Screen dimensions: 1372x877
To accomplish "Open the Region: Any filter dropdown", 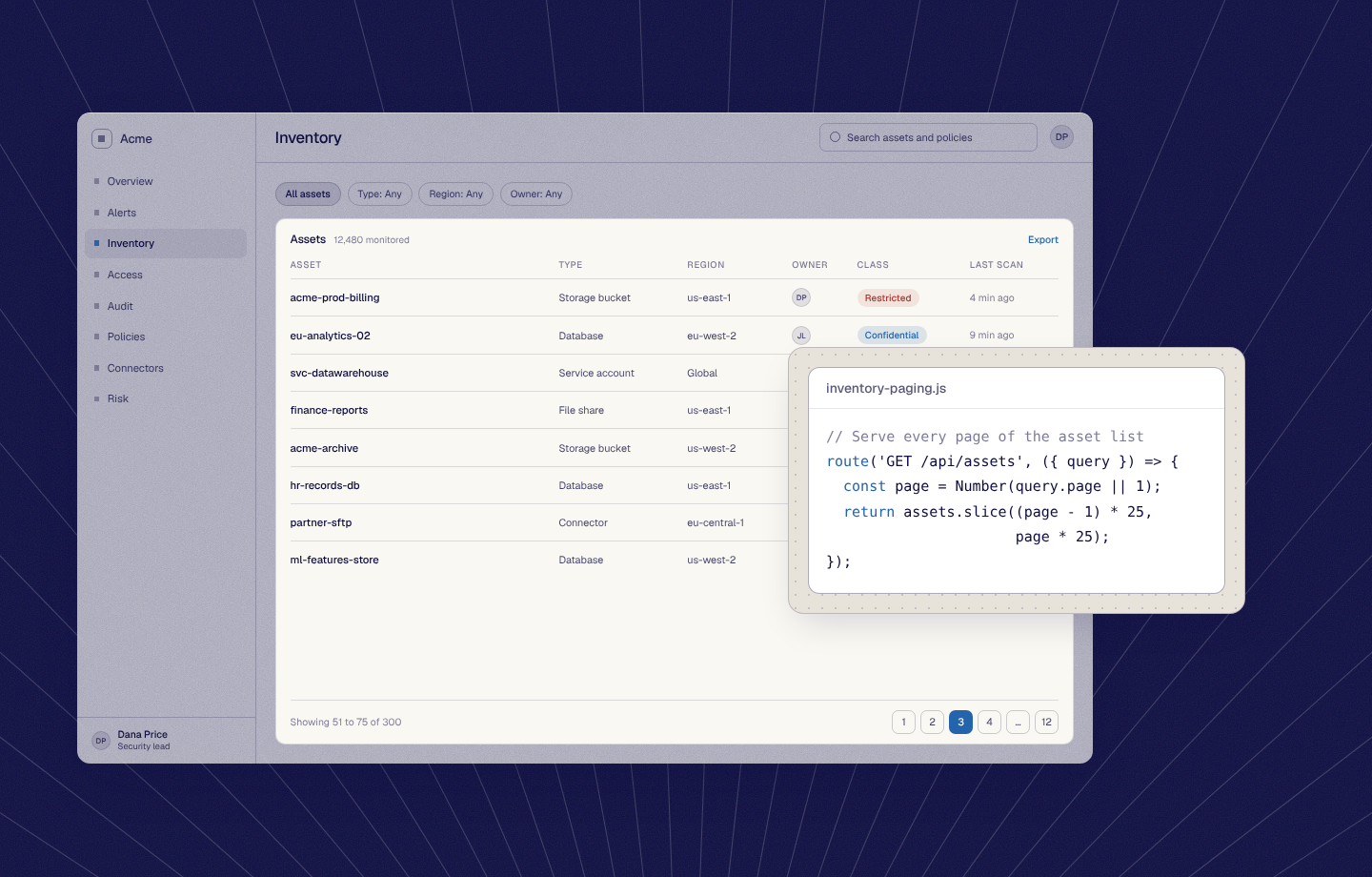I will click(x=456, y=194).
